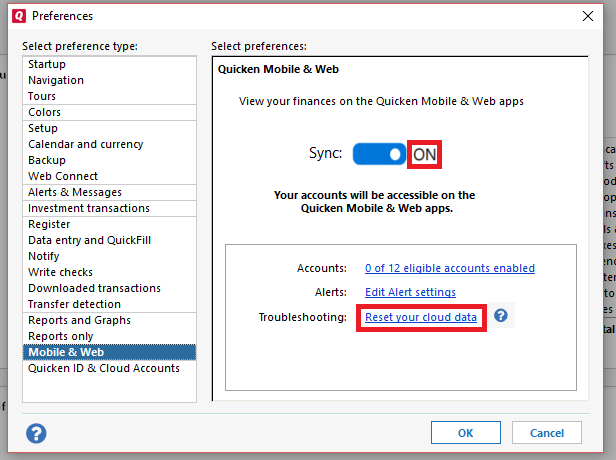This screenshot has height=460, width=616.
Task: Select the Setup preference type
Action: tap(109, 128)
